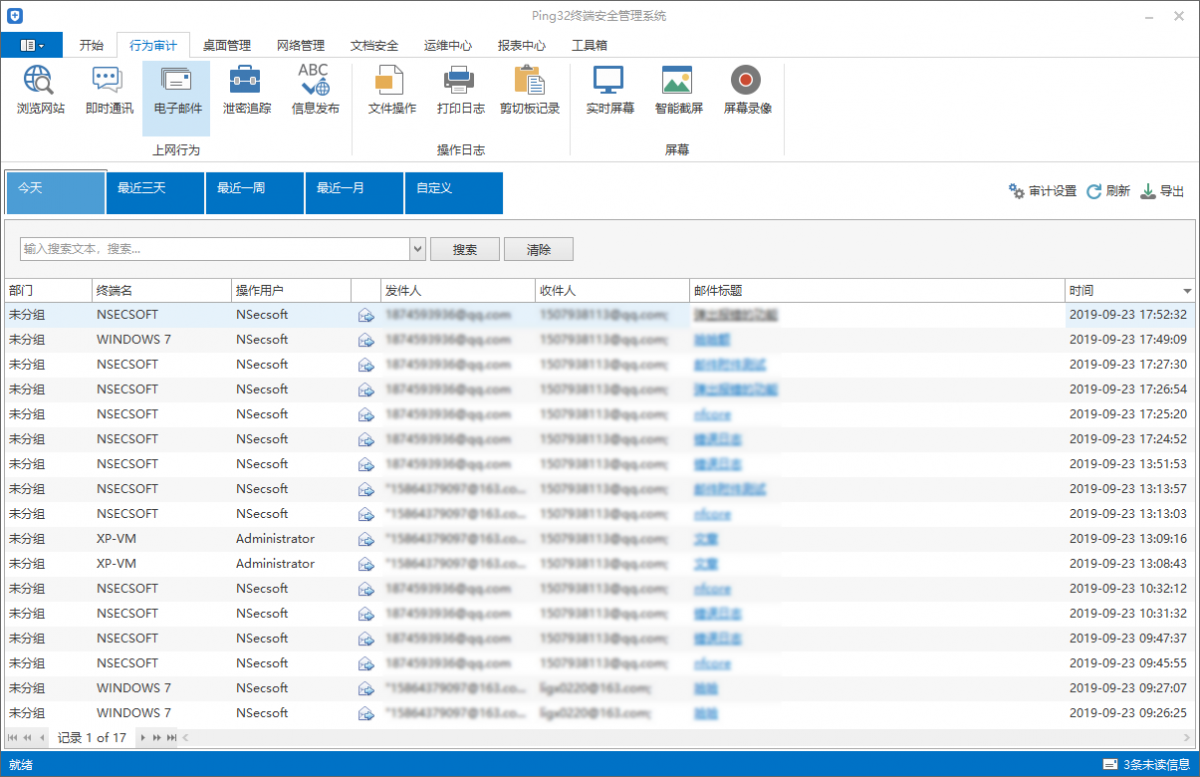The height and width of the screenshot is (777, 1200).
Task: Open mail title link in the 10:32:12 row
Action: tap(713, 589)
